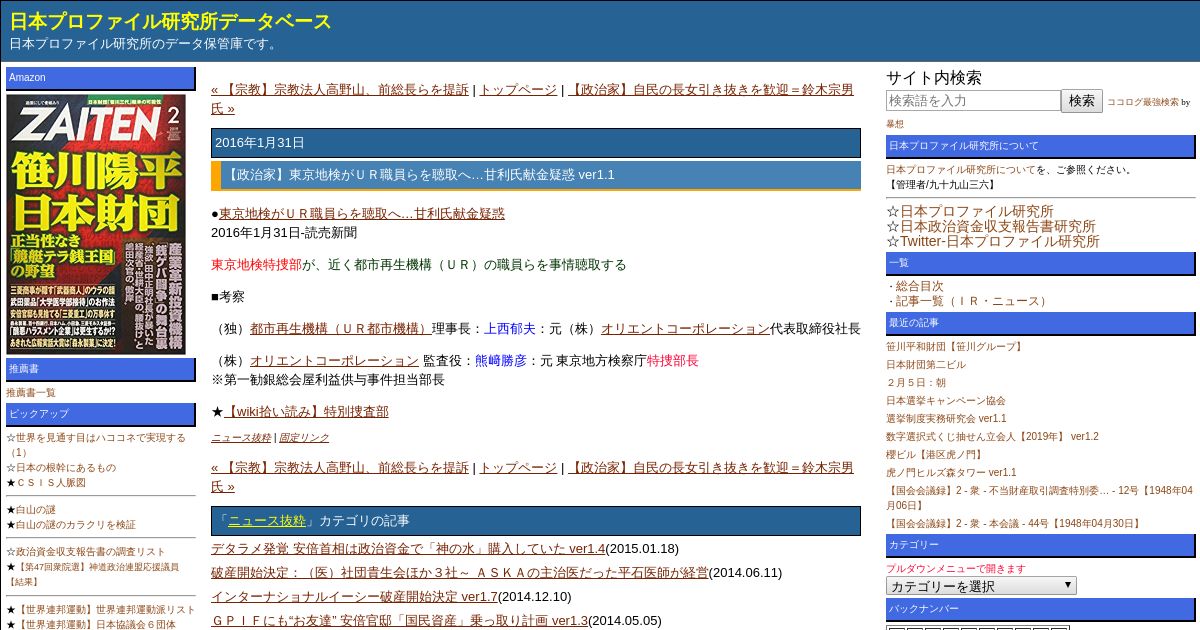Click the 検索 search button

1082,101
